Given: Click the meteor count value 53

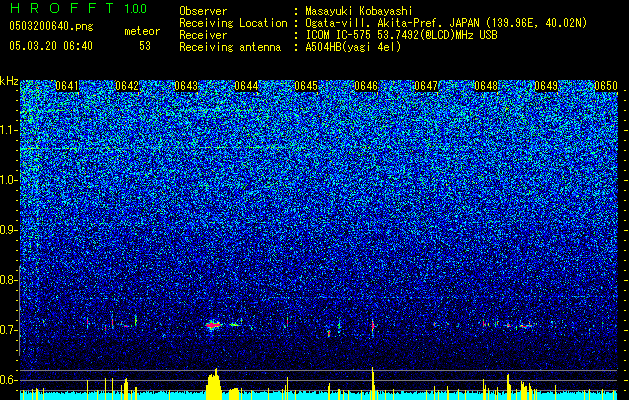Looking at the screenshot, I should (145, 46).
